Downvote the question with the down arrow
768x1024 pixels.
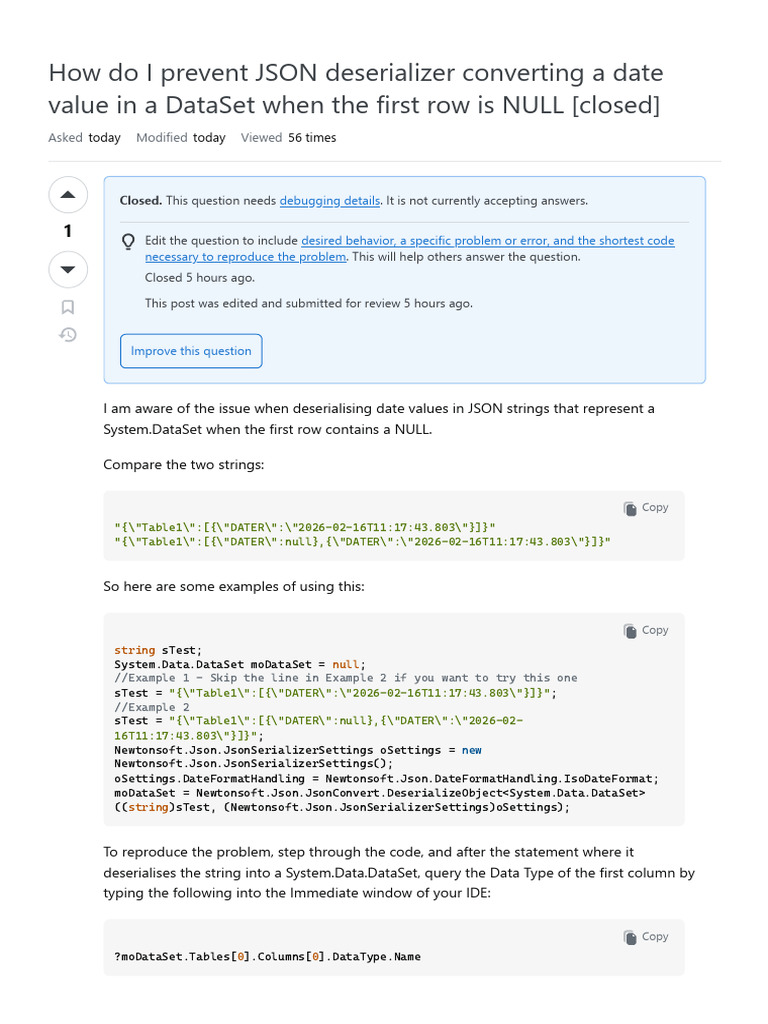pyautogui.click(x=68, y=269)
